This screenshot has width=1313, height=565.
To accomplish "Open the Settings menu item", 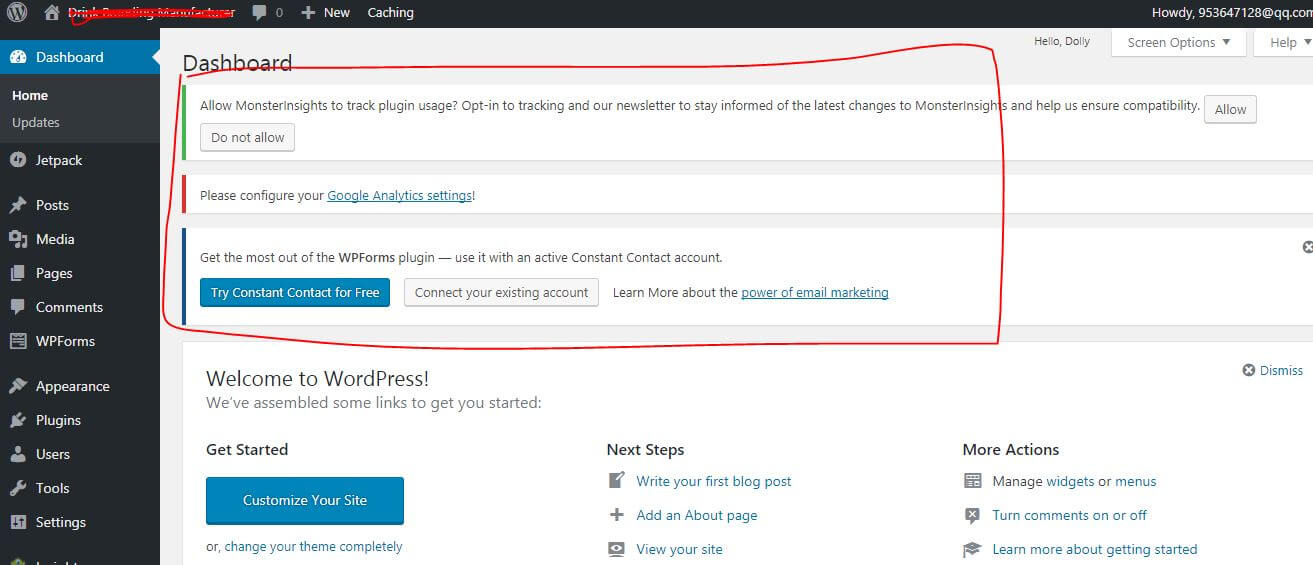I will [80, 522].
